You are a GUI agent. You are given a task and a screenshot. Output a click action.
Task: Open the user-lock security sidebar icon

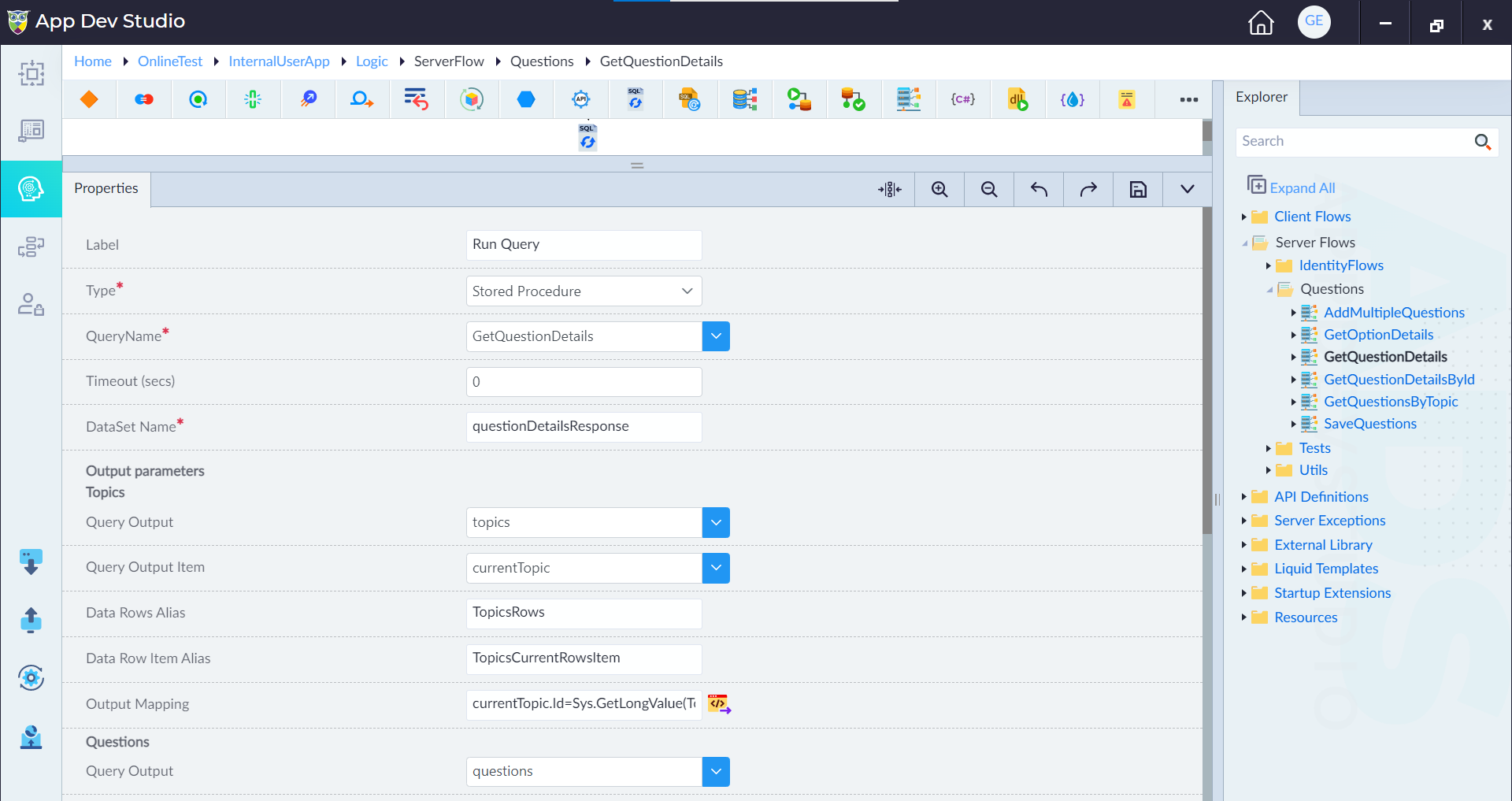click(31, 304)
